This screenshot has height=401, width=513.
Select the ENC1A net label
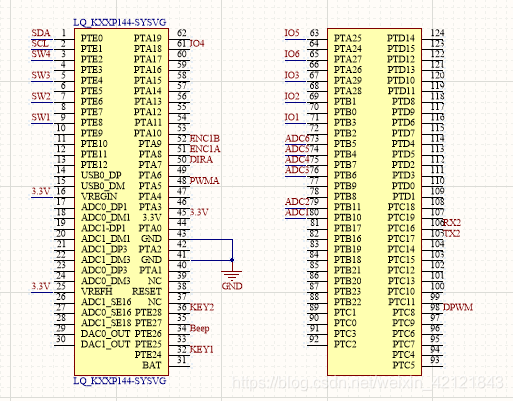point(205,149)
